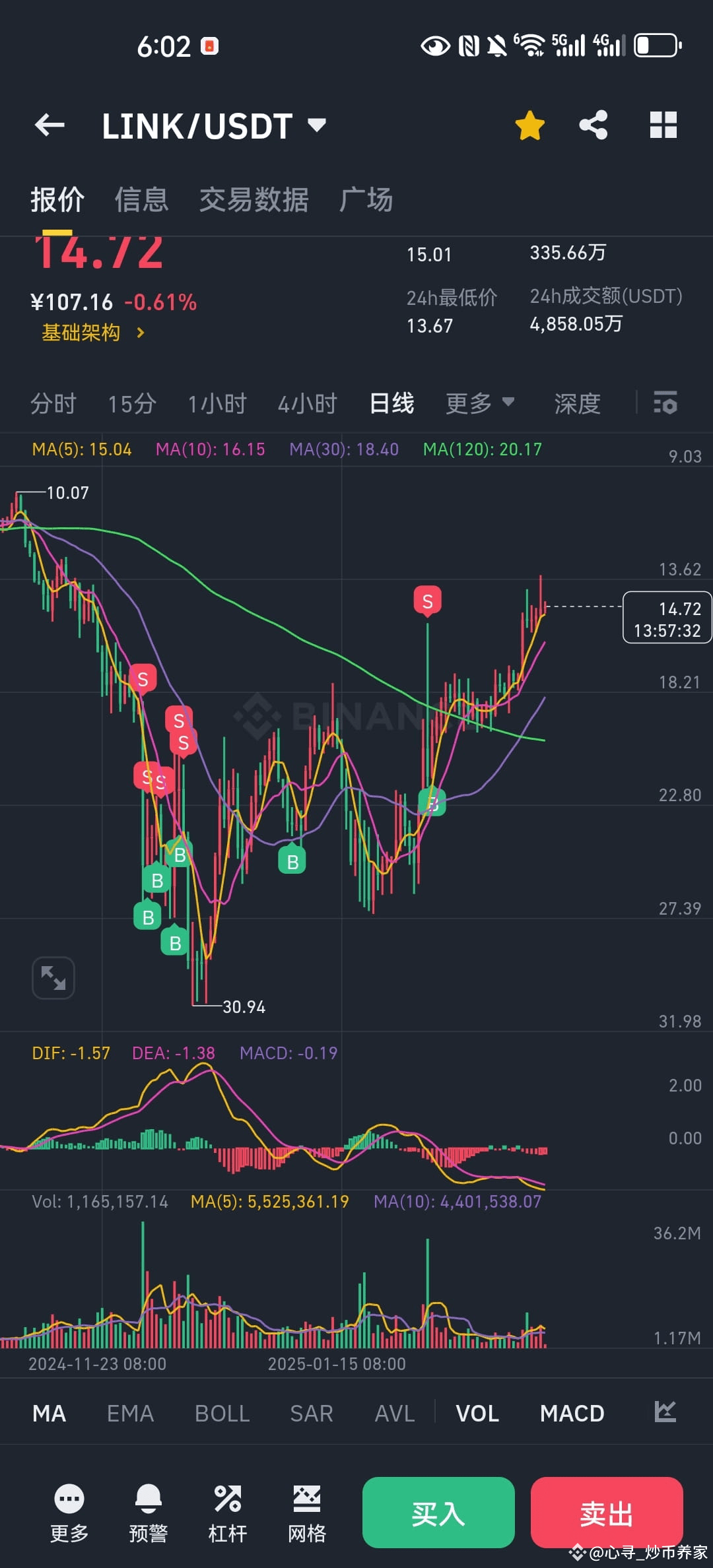
Task: Tap the 10.07 high price label
Action: tap(67, 493)
